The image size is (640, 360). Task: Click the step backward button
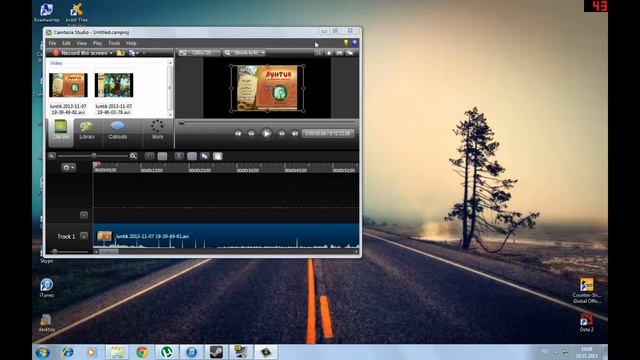coord(251,133)
